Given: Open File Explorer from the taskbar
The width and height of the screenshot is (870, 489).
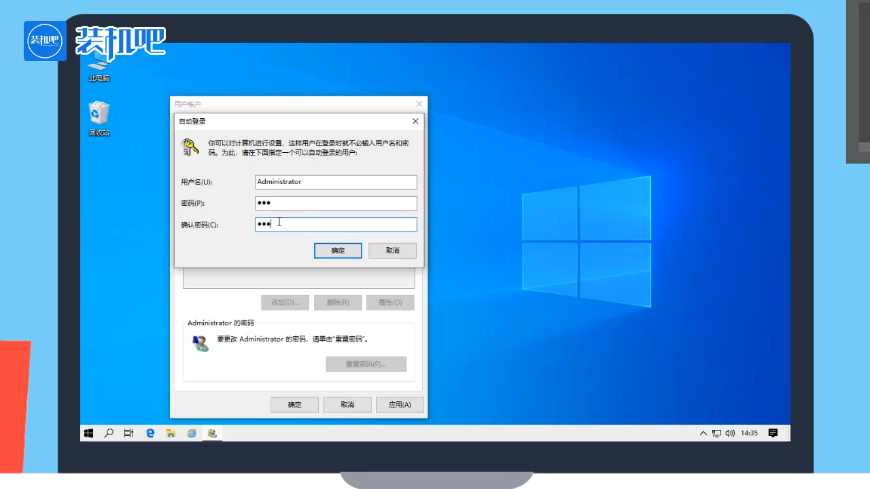Looking at the screenshot, I should [171, 433].
